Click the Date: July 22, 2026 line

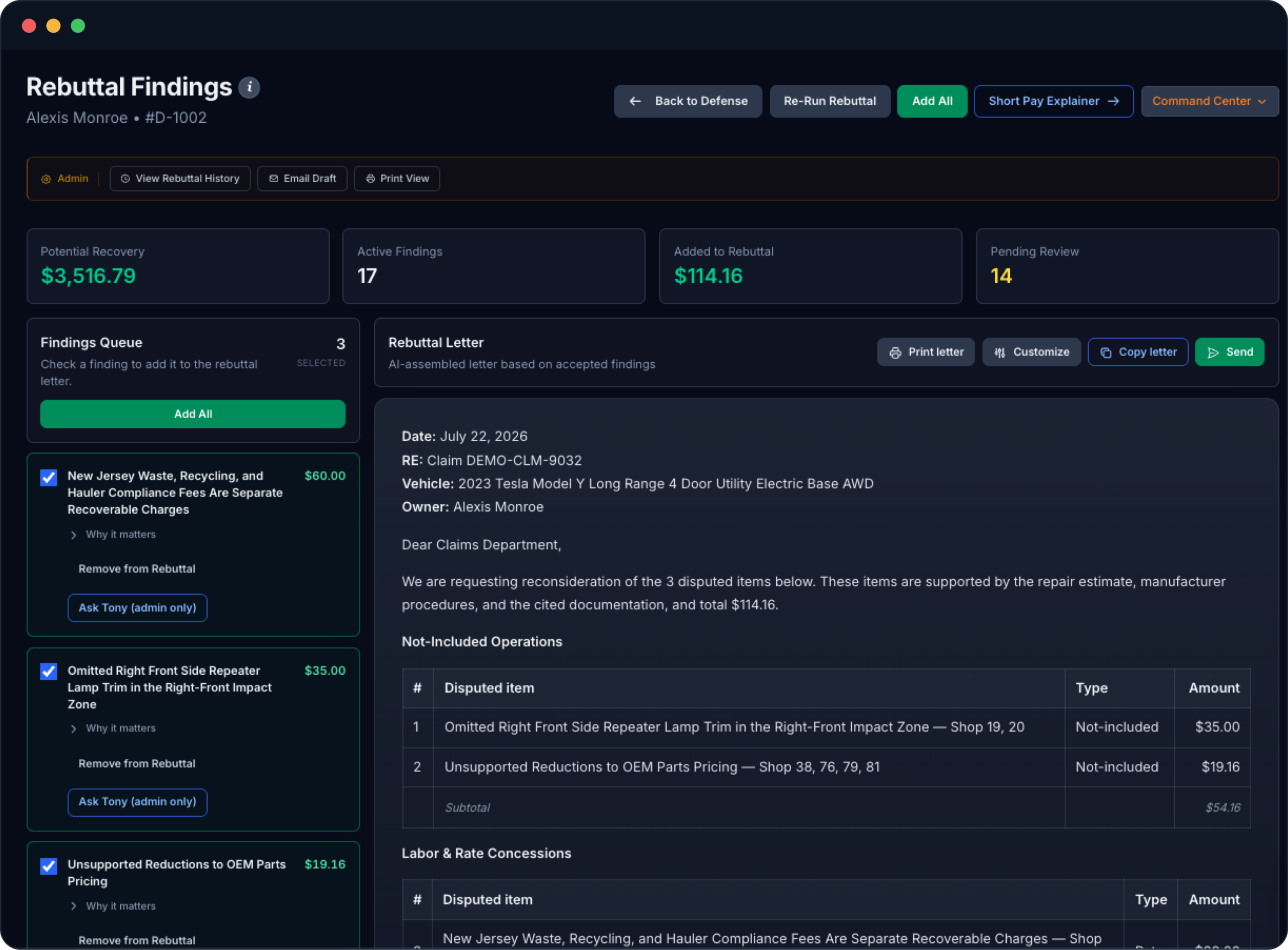(x=464, y=436)
